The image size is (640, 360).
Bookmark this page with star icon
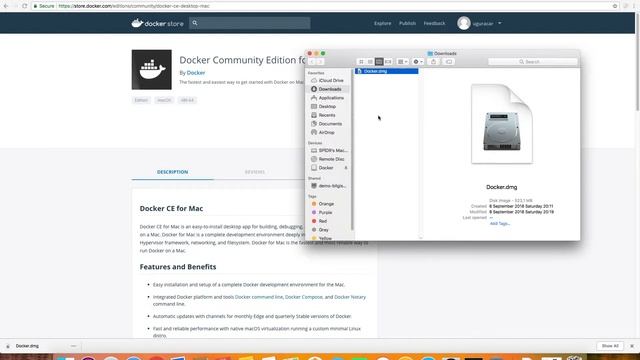pos(615,6)
